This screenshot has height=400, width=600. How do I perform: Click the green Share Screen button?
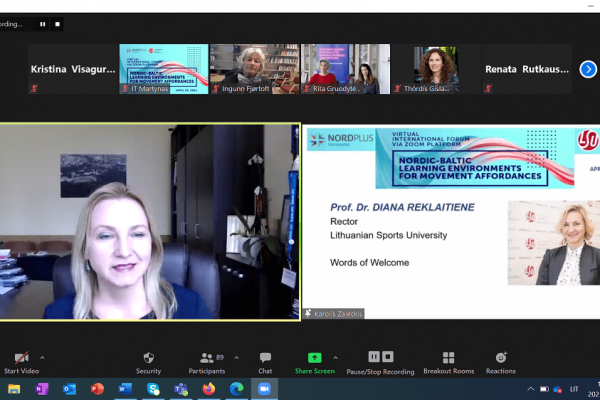point(315,363)
